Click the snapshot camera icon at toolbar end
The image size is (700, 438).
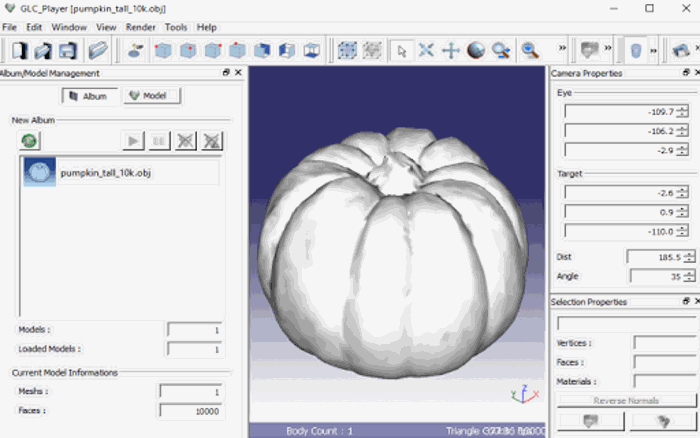(681, 50)
